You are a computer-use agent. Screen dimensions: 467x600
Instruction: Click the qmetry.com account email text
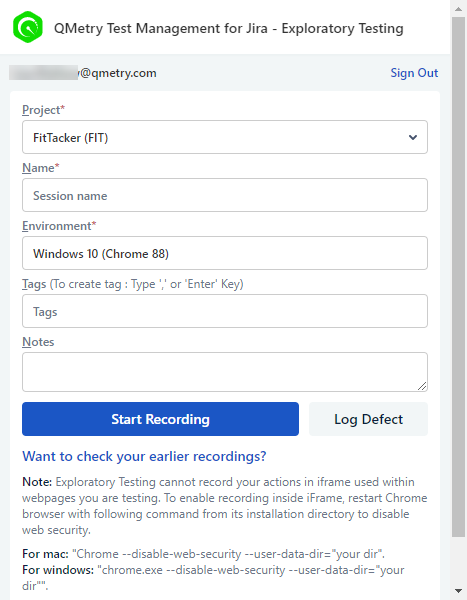point(83,73)
